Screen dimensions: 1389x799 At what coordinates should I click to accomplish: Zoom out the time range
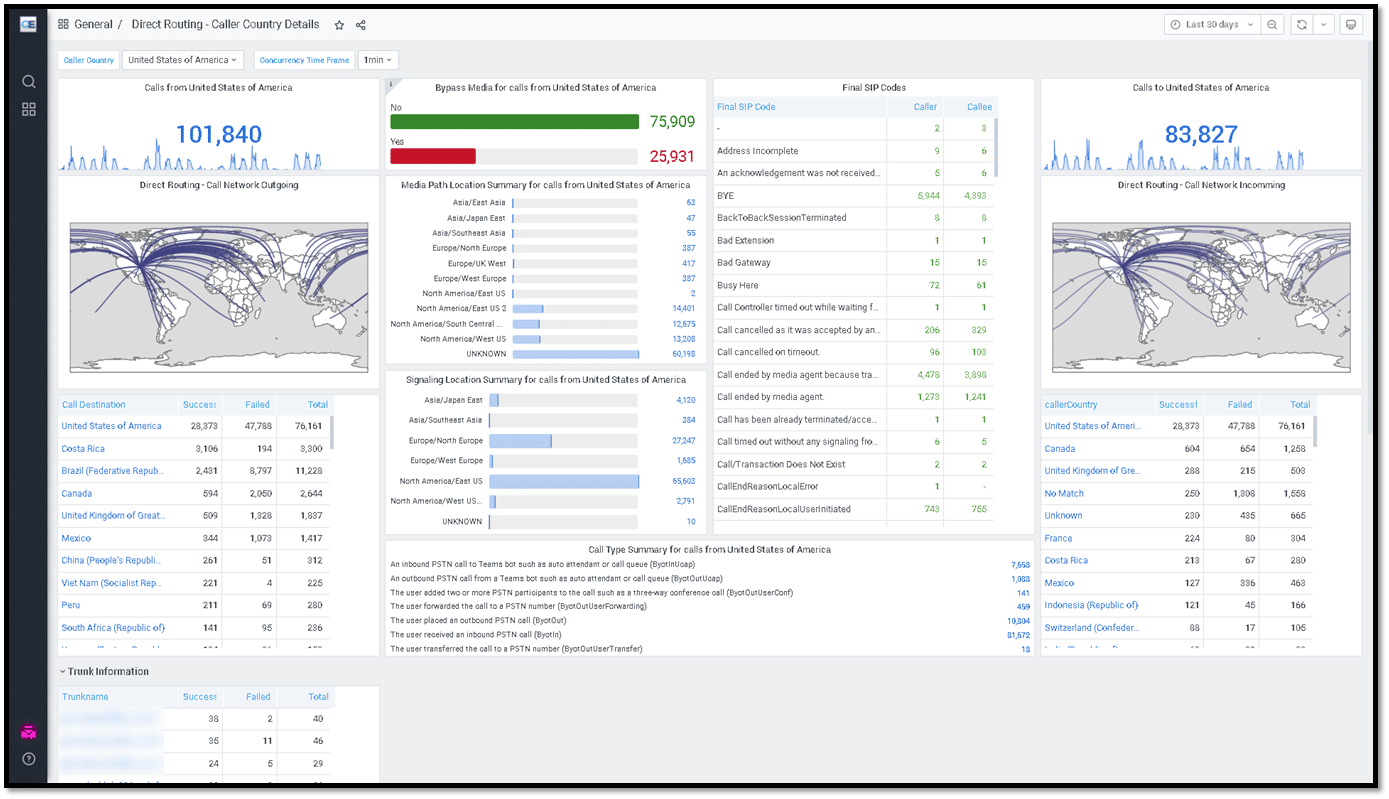click(1272, 25)
